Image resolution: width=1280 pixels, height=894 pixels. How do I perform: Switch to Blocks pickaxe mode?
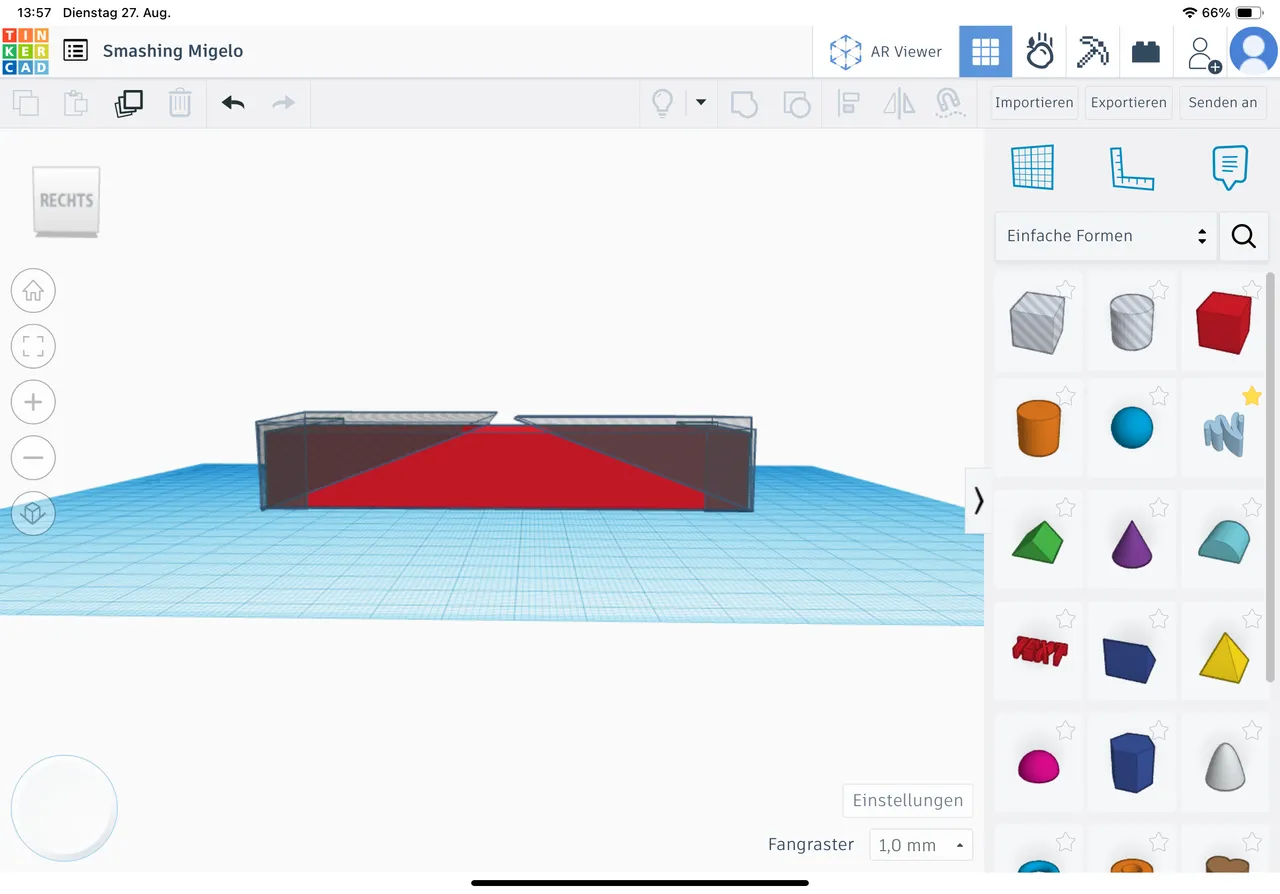pyautogui.click(x=1092, y=52)
